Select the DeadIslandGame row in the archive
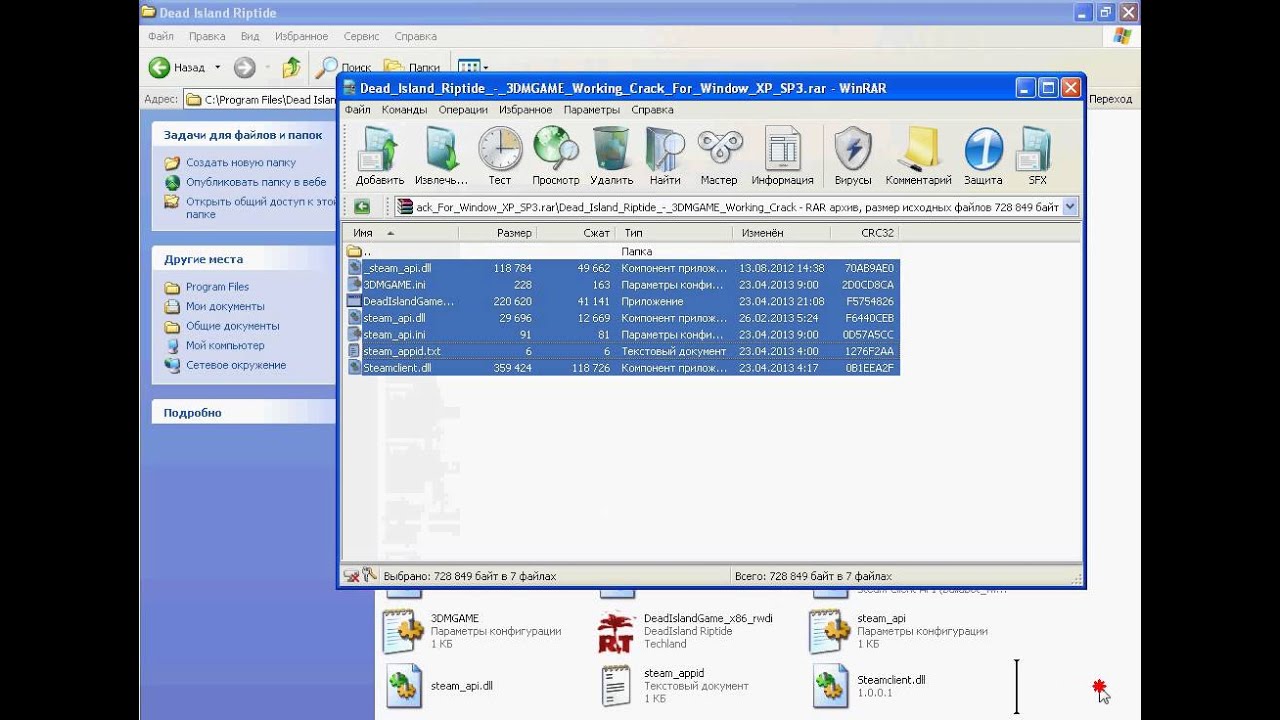The height and width of the screenshot is (720, 1280). (x=621, y=301)
